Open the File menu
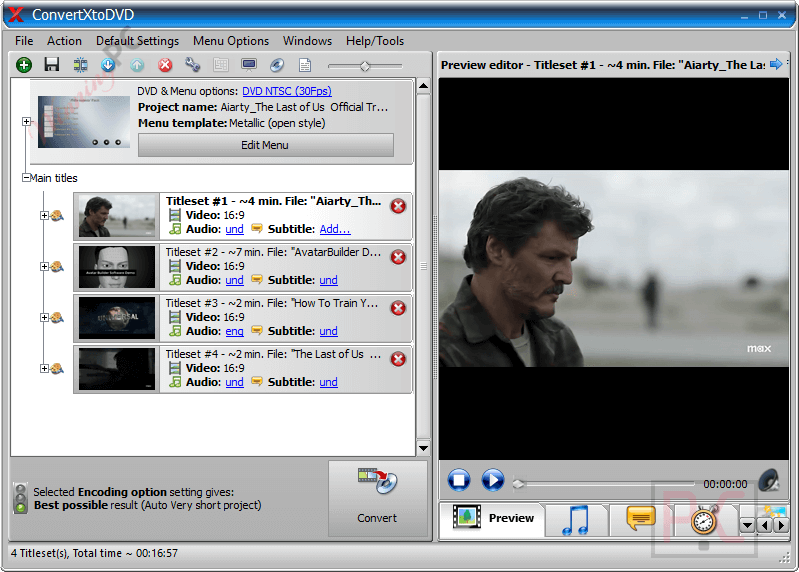 coord(24,41)
